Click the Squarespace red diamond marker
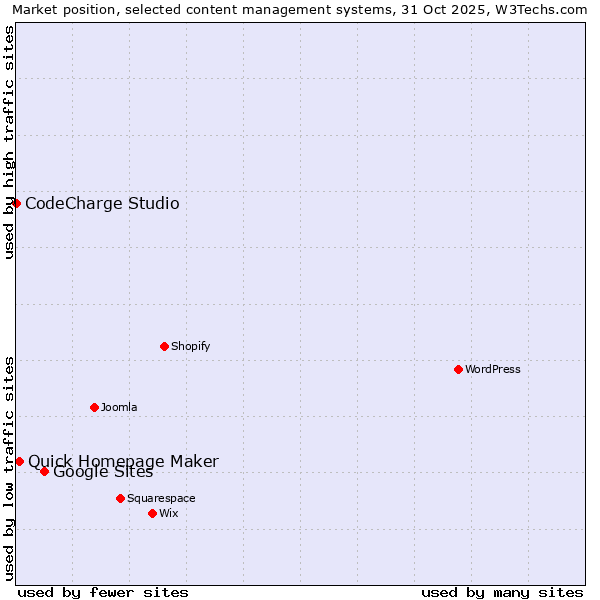The image size is (600, 600). [120, 498]
